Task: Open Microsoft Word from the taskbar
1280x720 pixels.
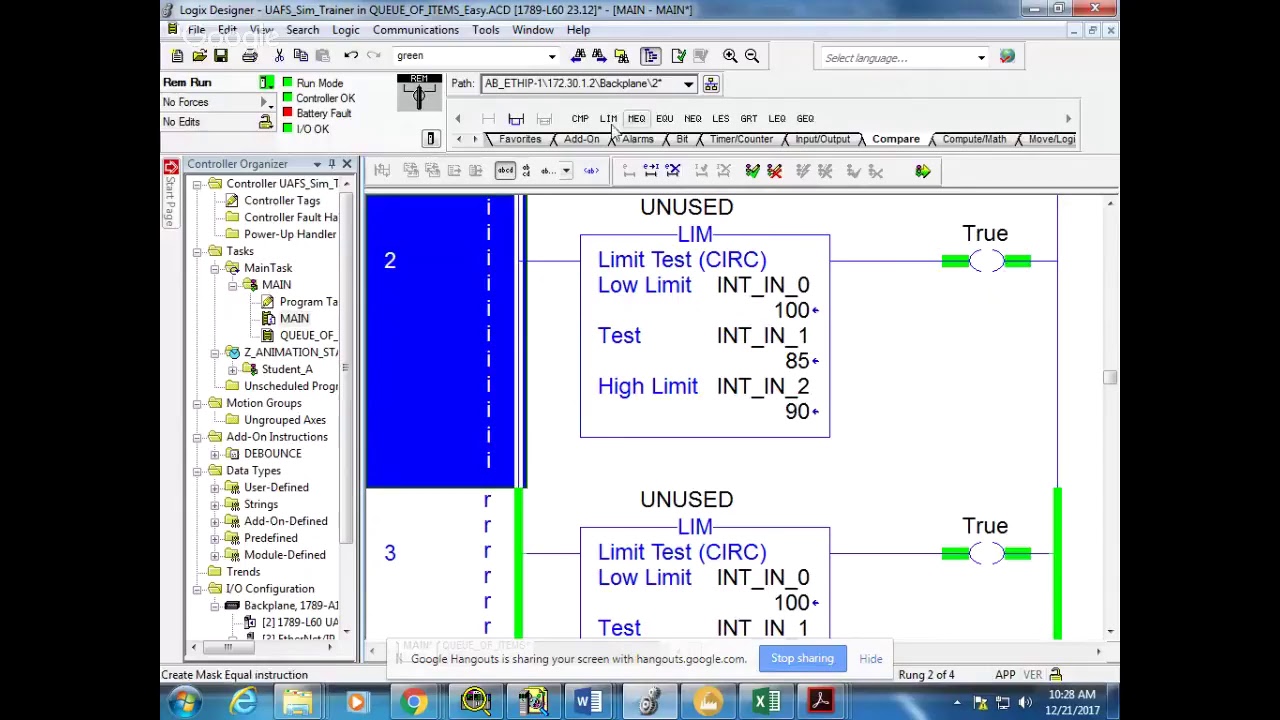Action: [x=589, y=702]
